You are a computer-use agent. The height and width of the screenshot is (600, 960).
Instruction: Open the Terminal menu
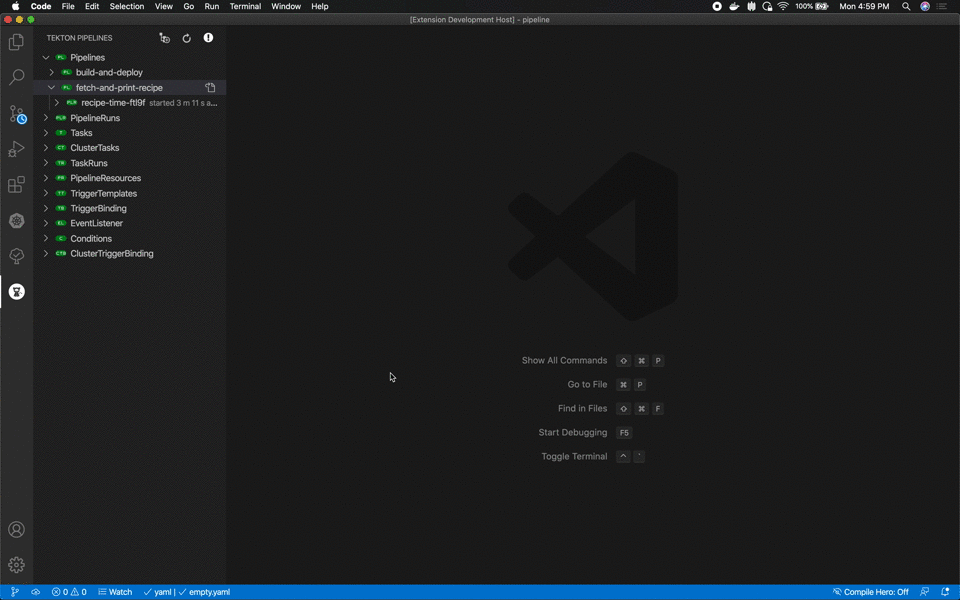246,6
